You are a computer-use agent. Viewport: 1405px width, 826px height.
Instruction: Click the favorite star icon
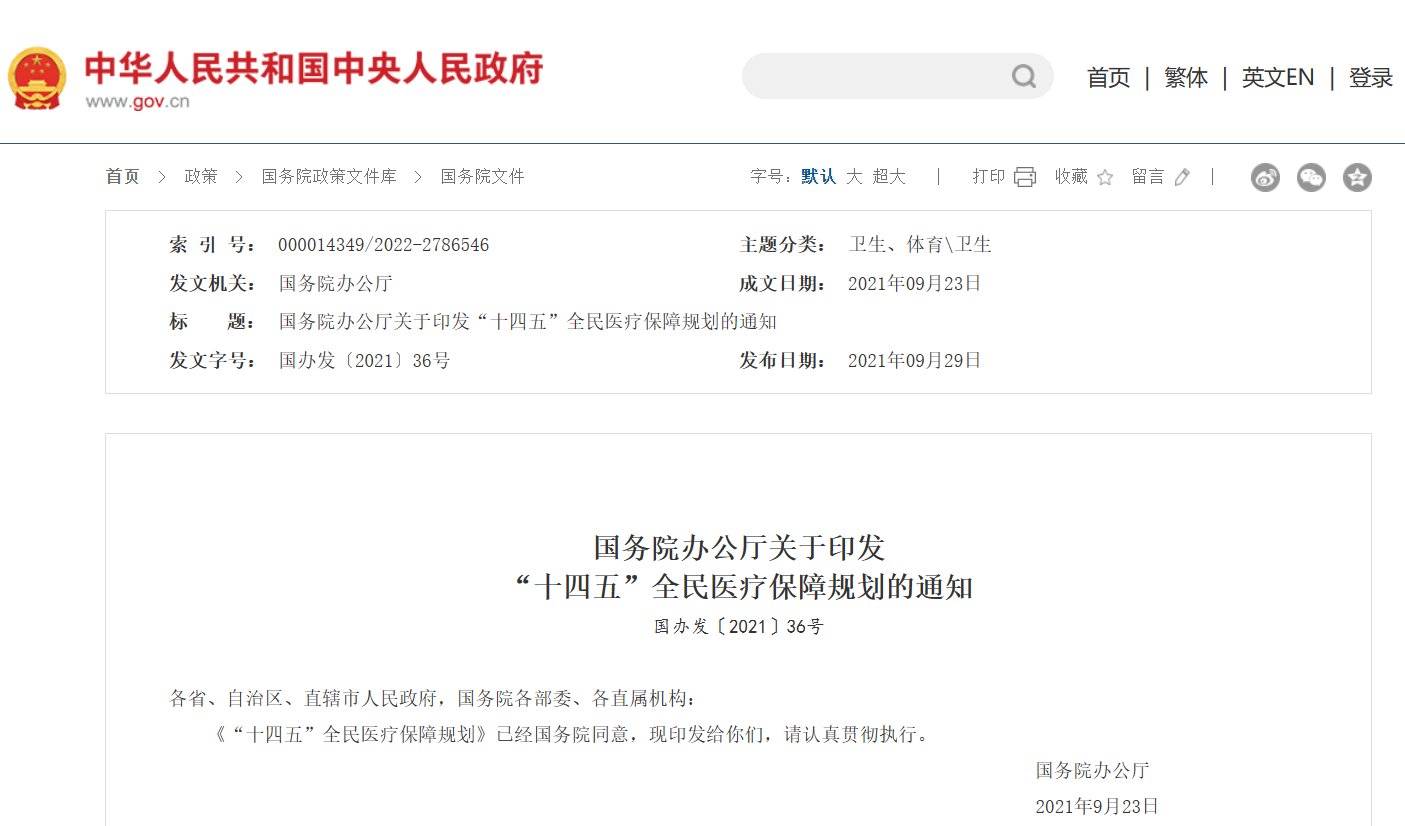coord(1105,178)
